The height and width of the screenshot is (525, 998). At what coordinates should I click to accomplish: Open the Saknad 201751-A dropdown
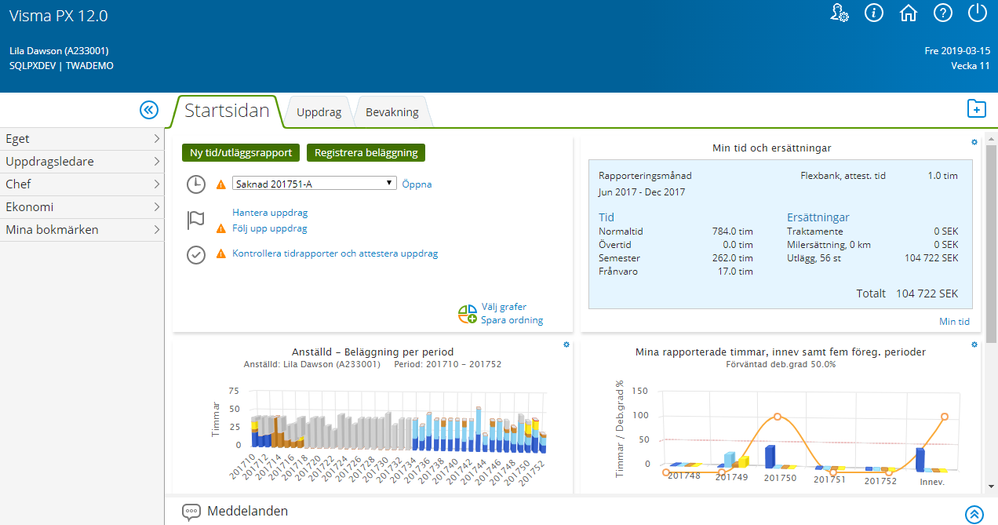click(x=314, y=184)
